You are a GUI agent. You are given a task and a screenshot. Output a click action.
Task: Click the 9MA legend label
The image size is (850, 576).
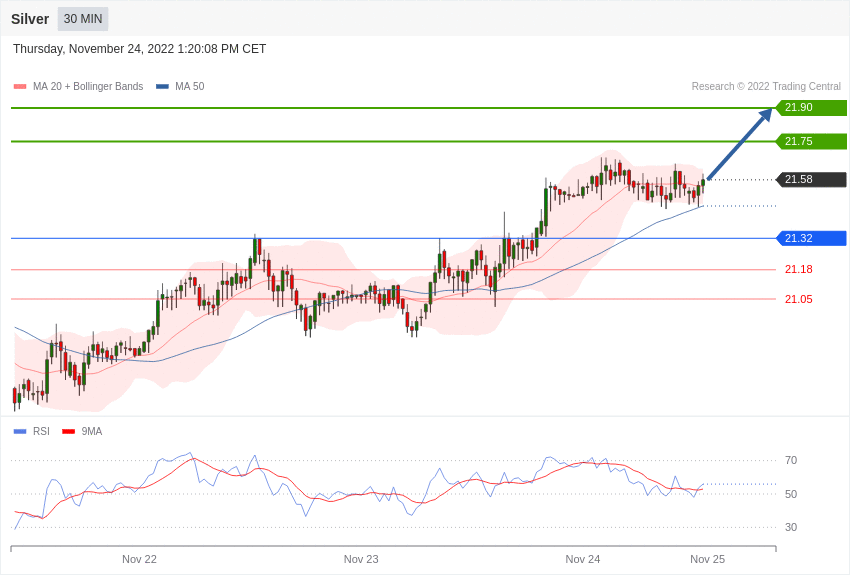(x=92, y=431)
